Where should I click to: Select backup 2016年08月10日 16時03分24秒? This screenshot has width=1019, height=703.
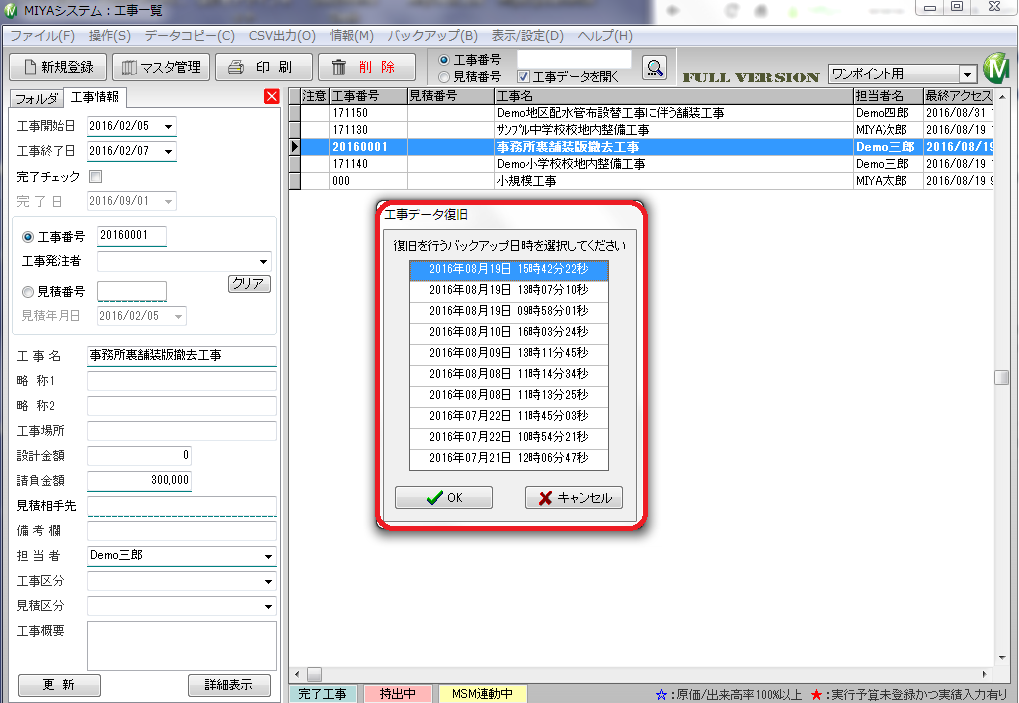pos(509,332)
